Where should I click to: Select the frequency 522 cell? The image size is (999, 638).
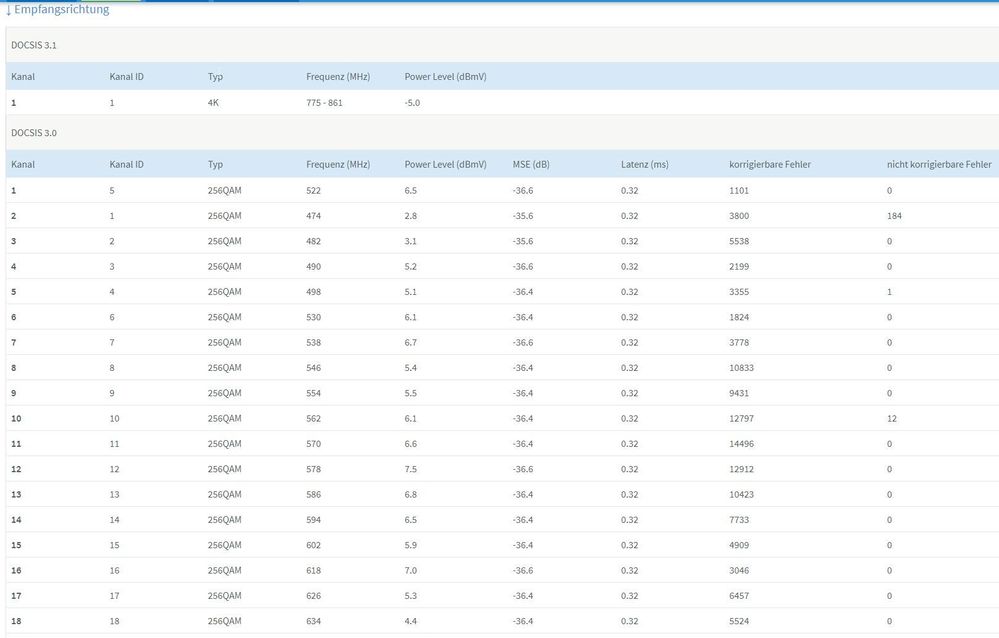315,190
